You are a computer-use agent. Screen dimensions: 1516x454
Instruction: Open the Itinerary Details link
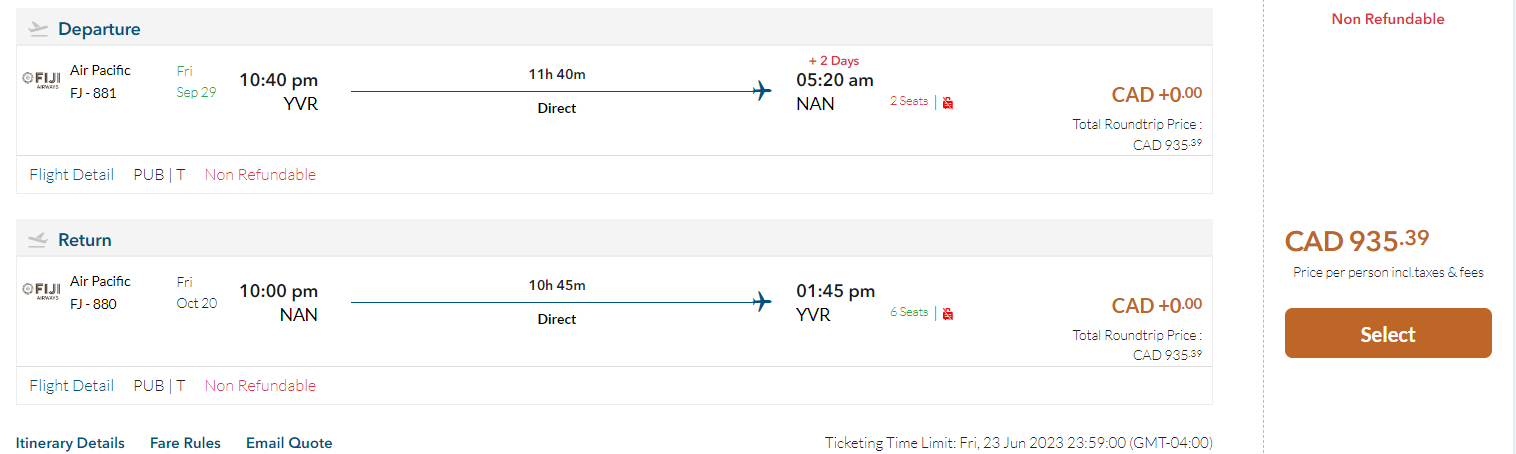pyautogui.click(x=70, y=443)
